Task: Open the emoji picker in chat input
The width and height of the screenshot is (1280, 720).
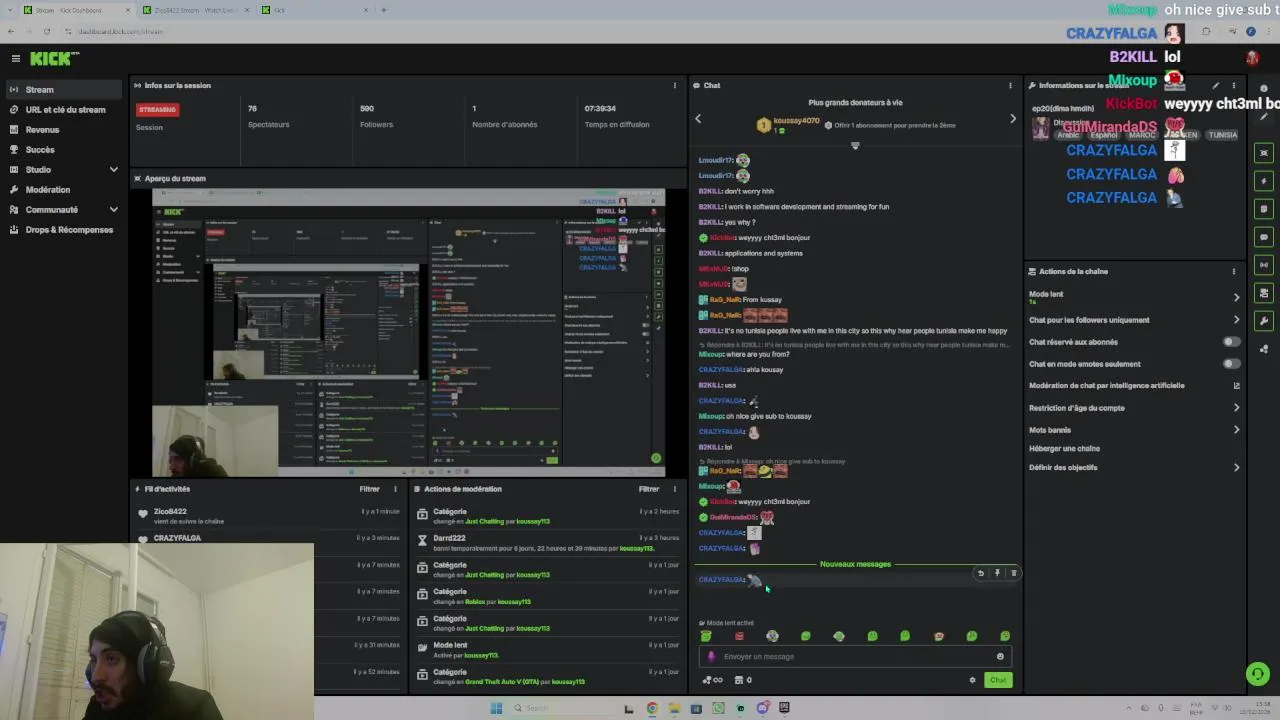Action: tap(1000, 657)
